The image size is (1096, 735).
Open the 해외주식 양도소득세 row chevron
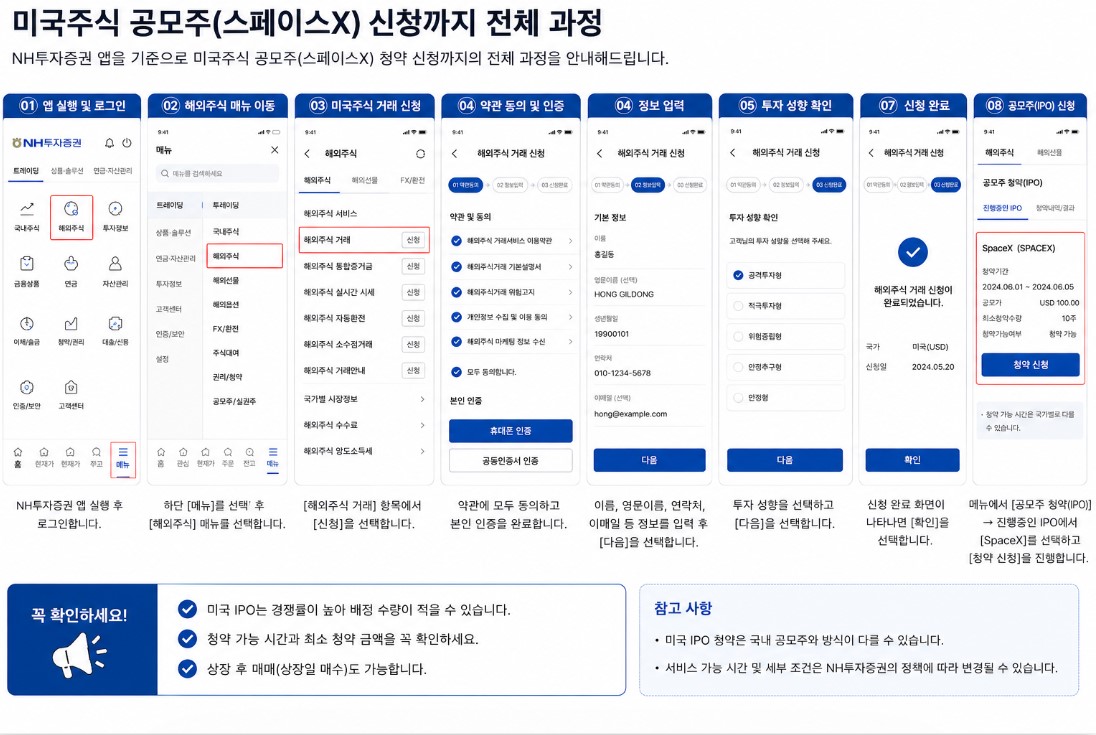pos(422,451)
